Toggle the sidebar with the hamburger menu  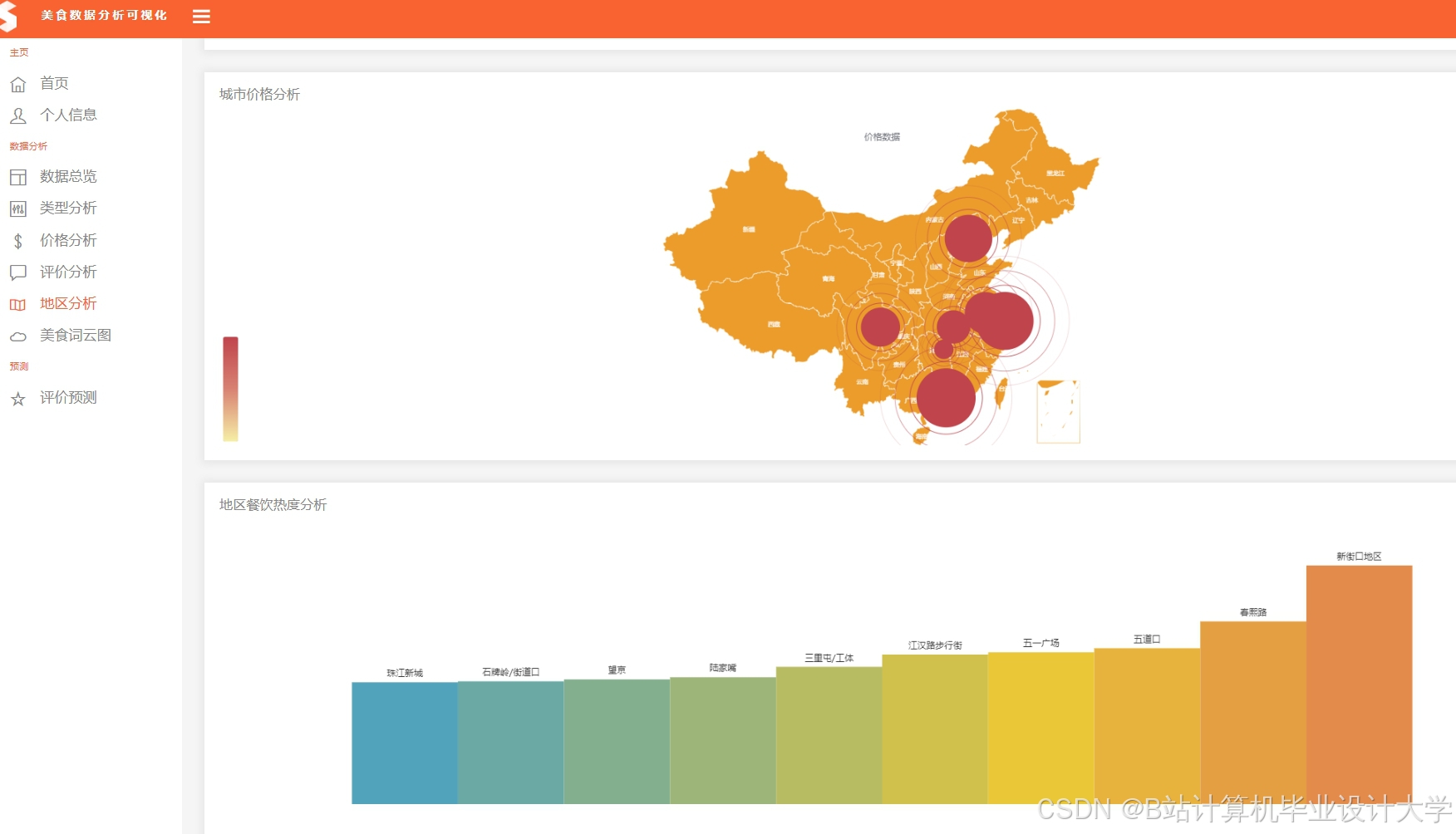pyautogui.click(x=200, y=16)
